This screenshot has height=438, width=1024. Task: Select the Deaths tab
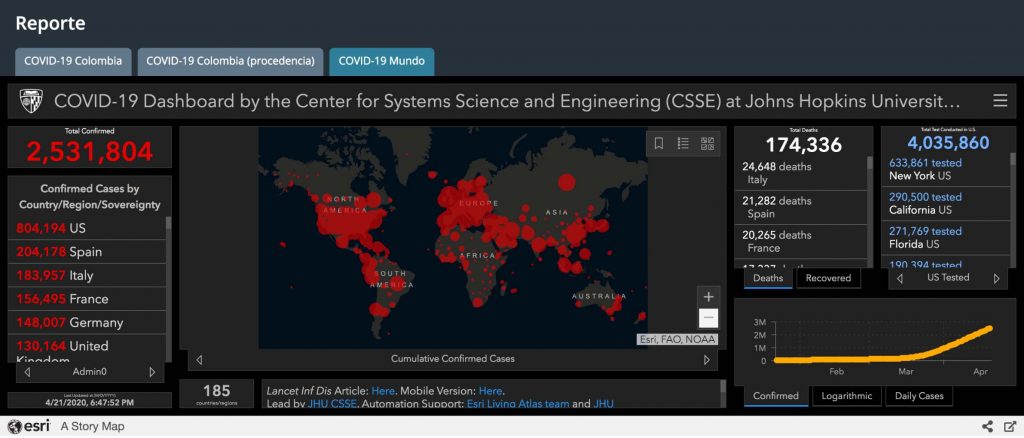768,278
